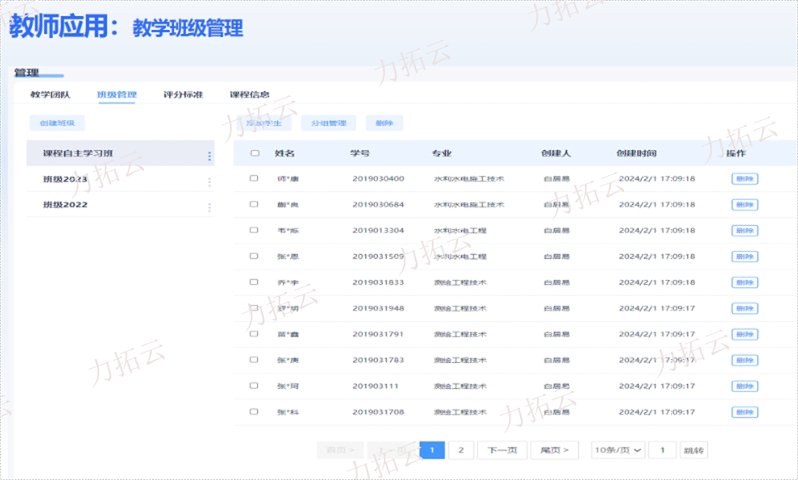Switch to the 教学团队 tab

(50, 95)
